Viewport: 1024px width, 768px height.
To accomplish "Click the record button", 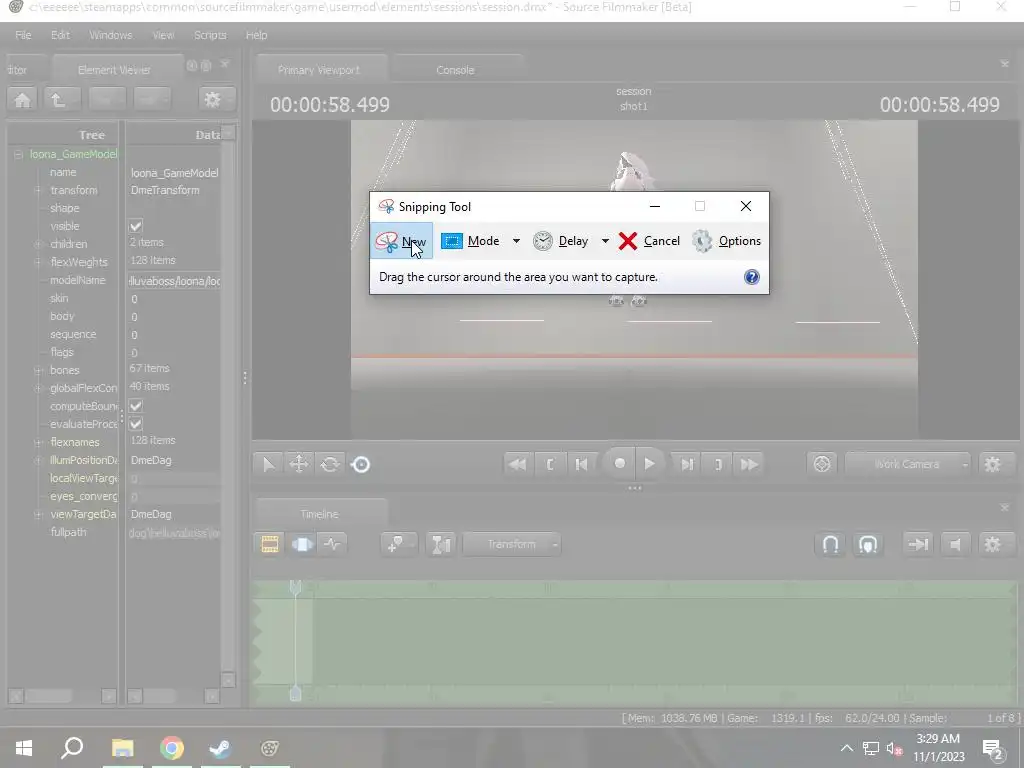I will 619,464.
